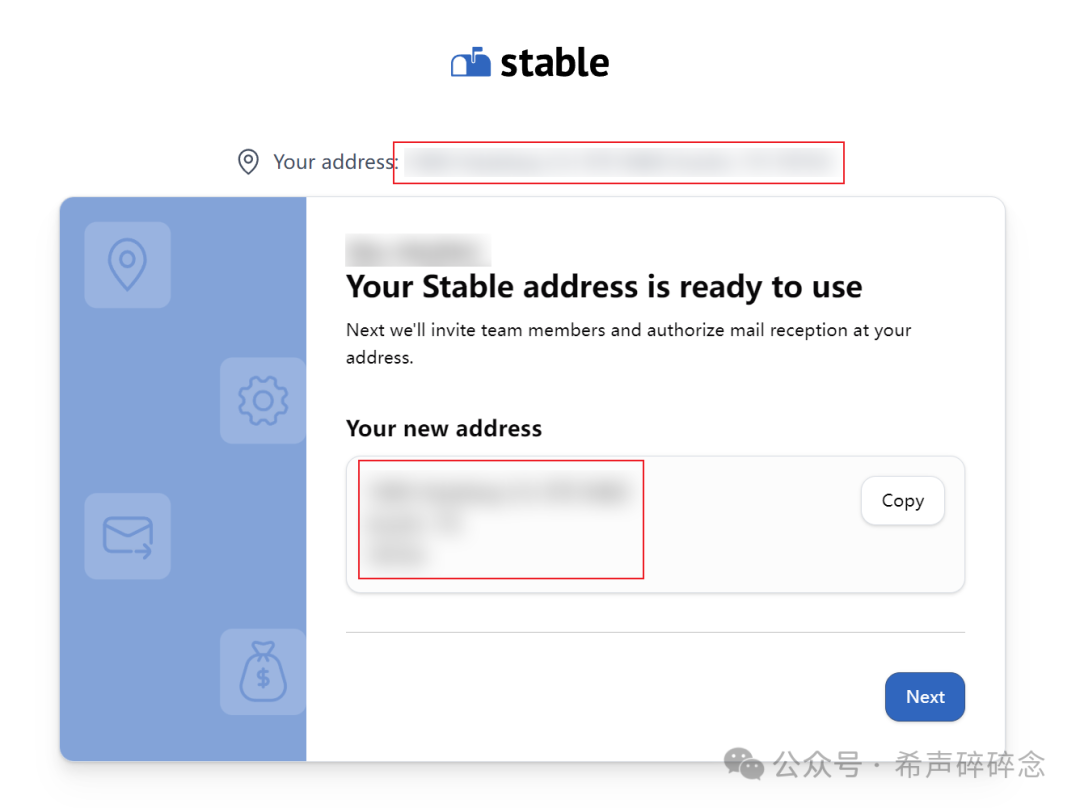Copy the new Stable address

coord(902,501)
